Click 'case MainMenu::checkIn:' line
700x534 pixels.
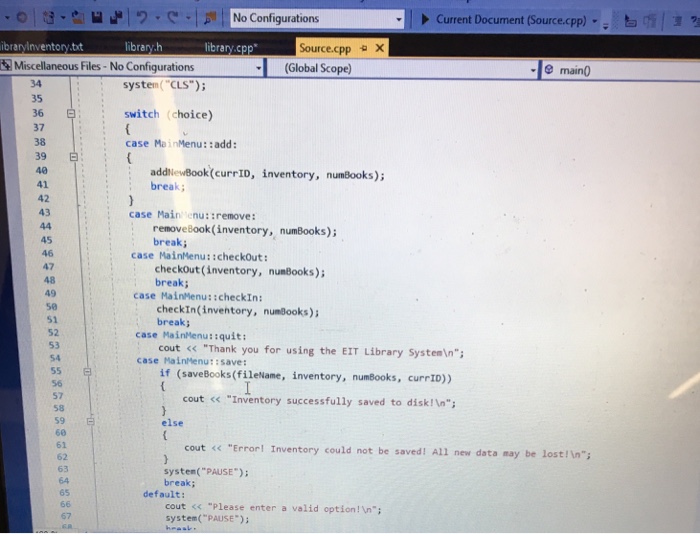click(x=198, y=296)
